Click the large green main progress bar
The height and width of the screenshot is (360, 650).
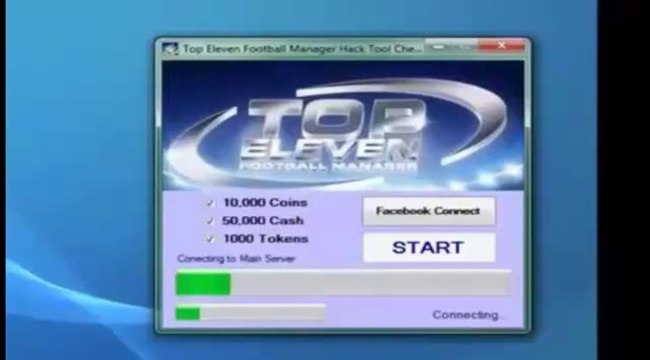tap(343, 283)
